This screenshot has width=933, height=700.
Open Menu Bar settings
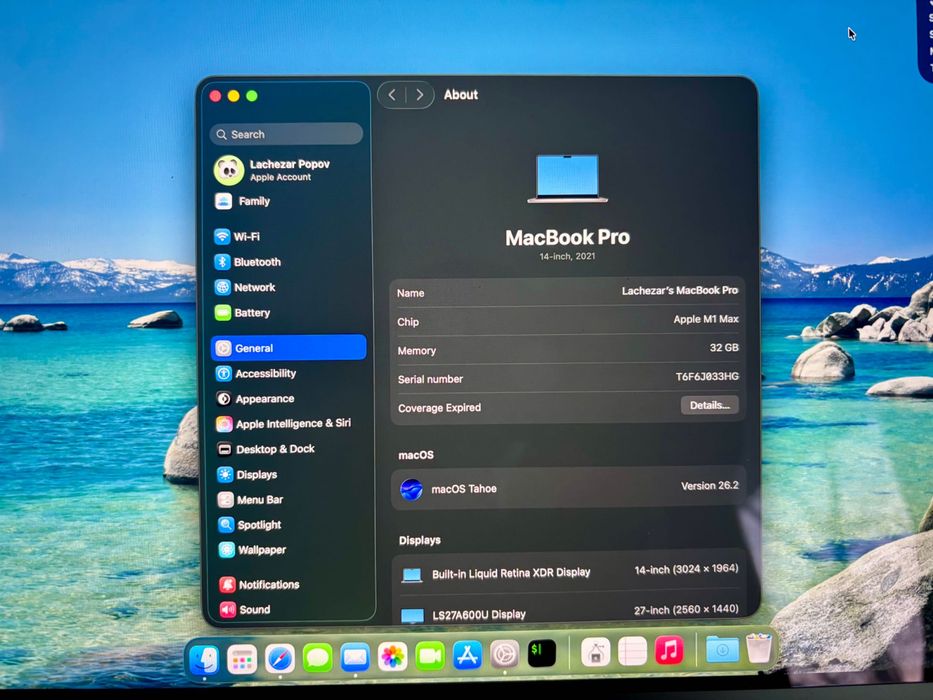point(250,499)
